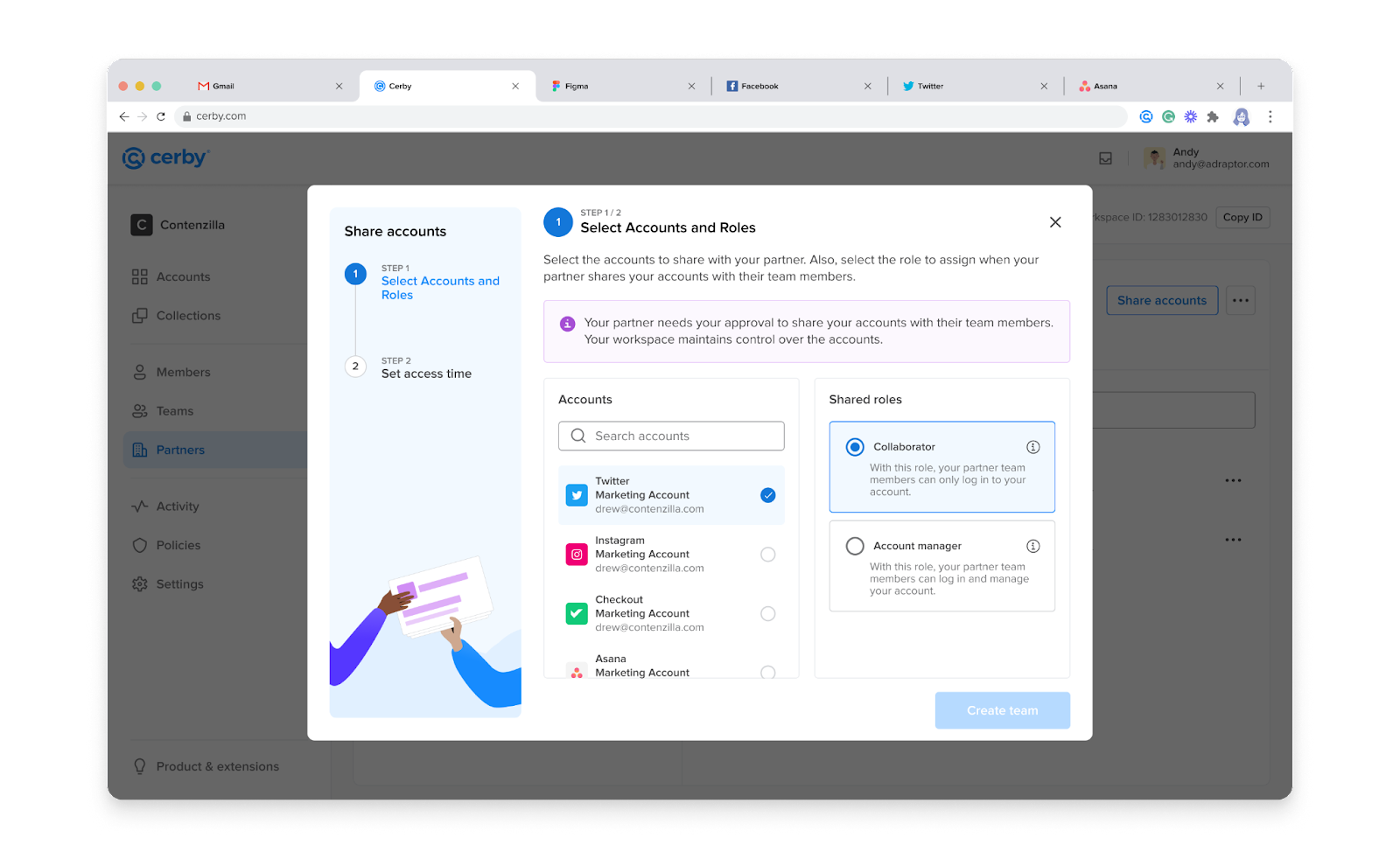This screenshot has width=1400, height=859.
Task: Switch to the Gmail browser tab
Action: 270,86
